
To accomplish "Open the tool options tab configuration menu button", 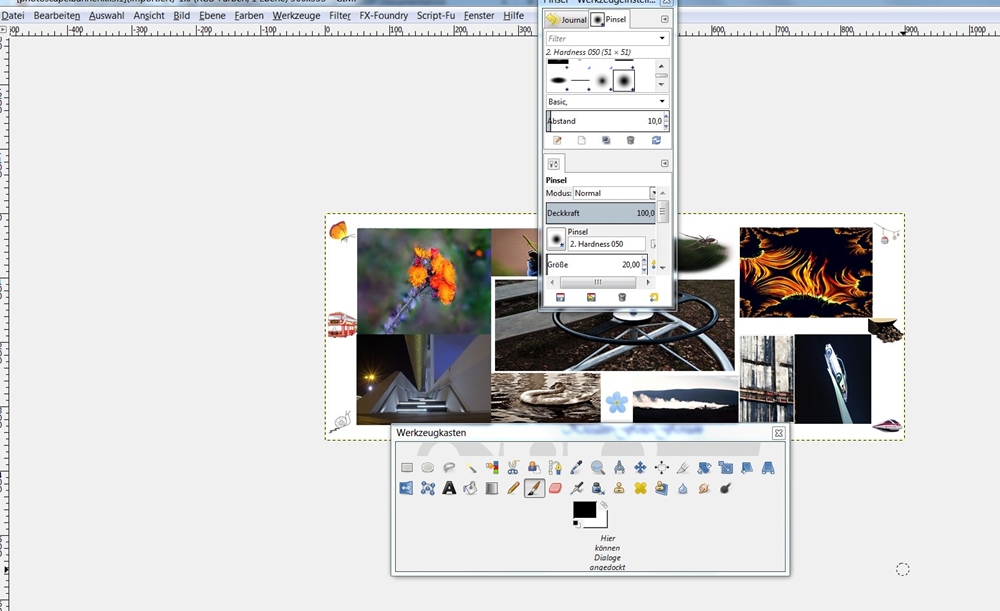I will [x=665, y=163].
